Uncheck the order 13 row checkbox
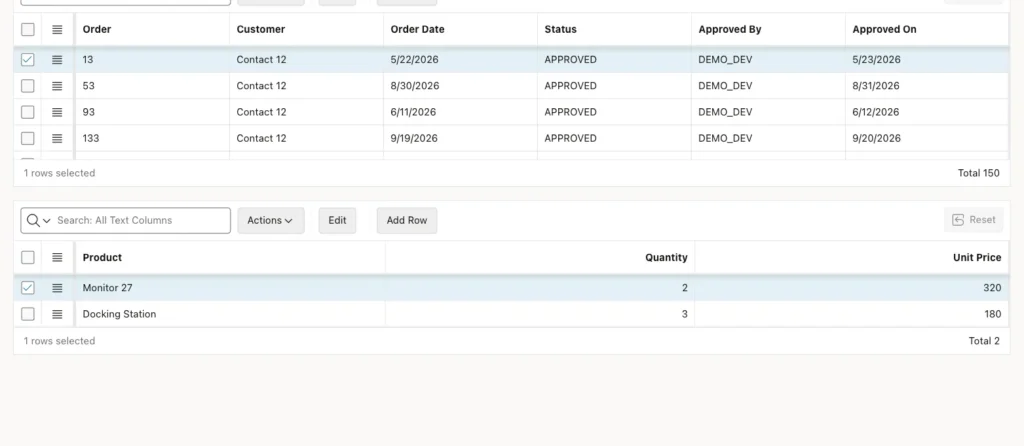This screenshot has height=446, width=1024. [27, 59]
